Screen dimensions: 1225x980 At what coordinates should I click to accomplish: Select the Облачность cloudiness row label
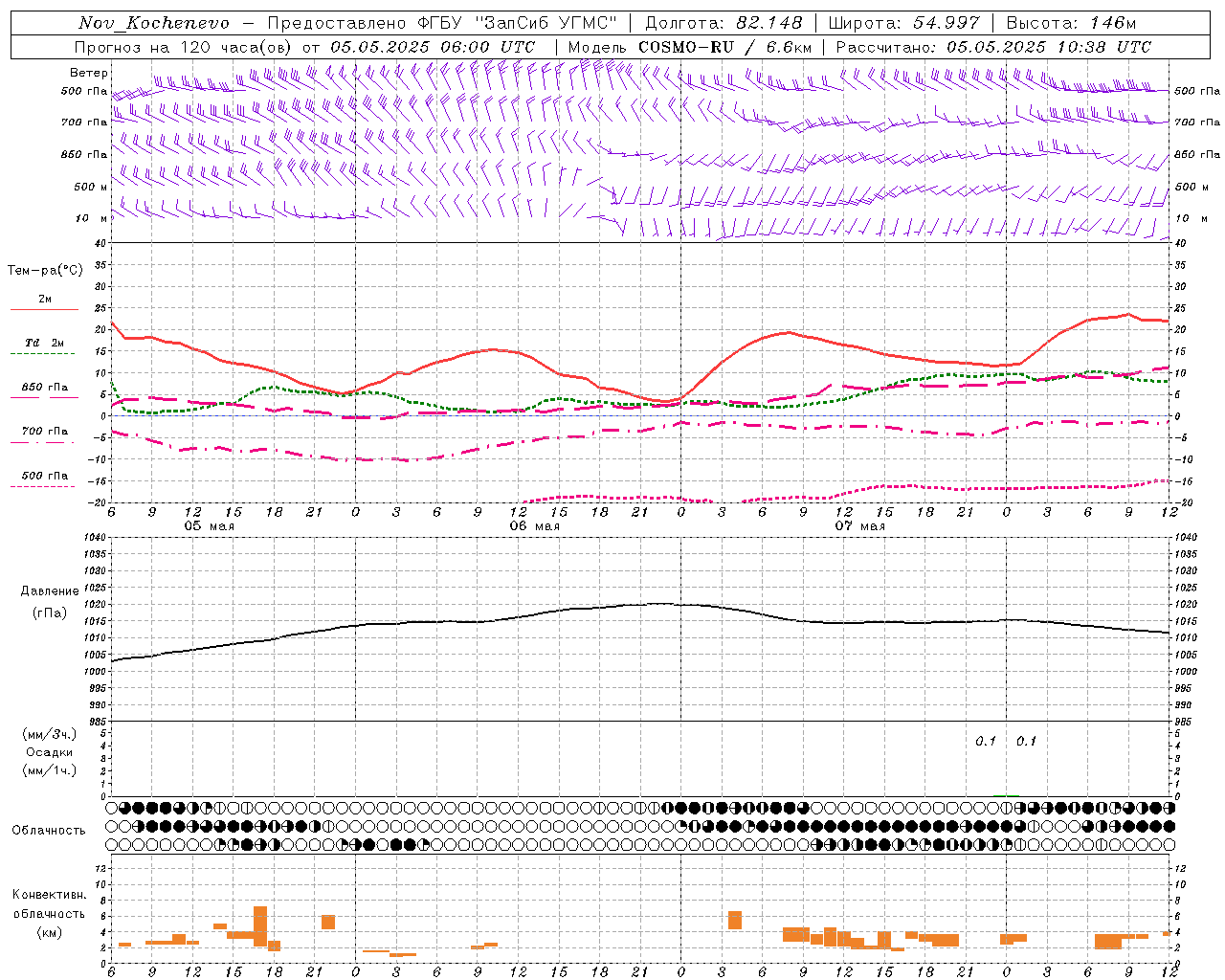coord(49,830)
